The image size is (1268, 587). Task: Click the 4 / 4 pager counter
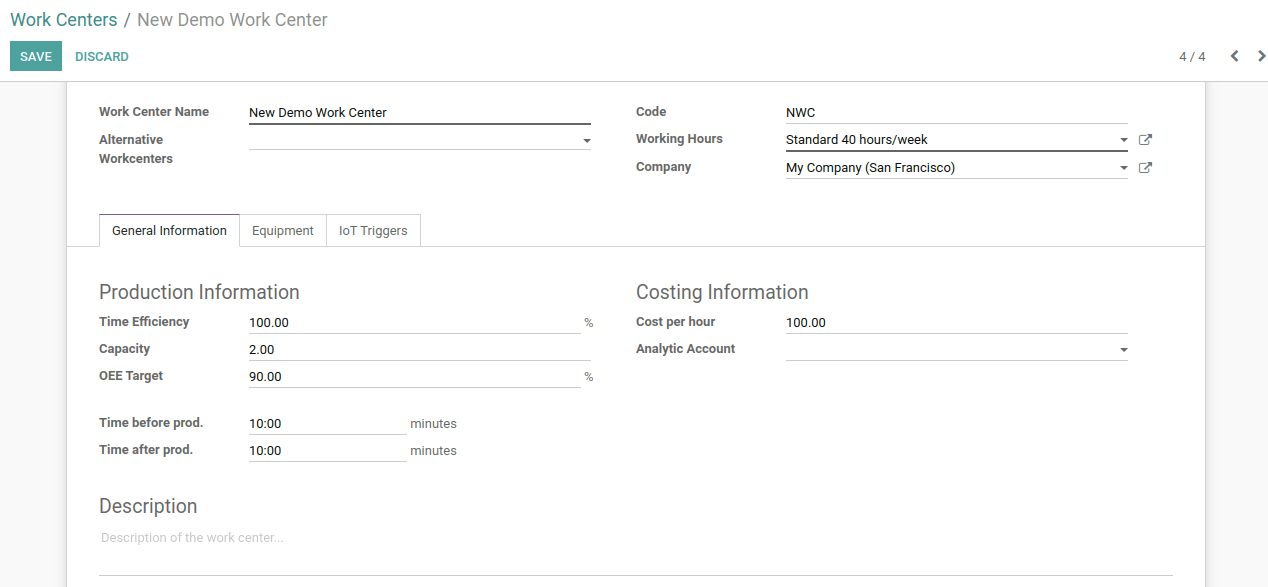[x=1192, y=56]
